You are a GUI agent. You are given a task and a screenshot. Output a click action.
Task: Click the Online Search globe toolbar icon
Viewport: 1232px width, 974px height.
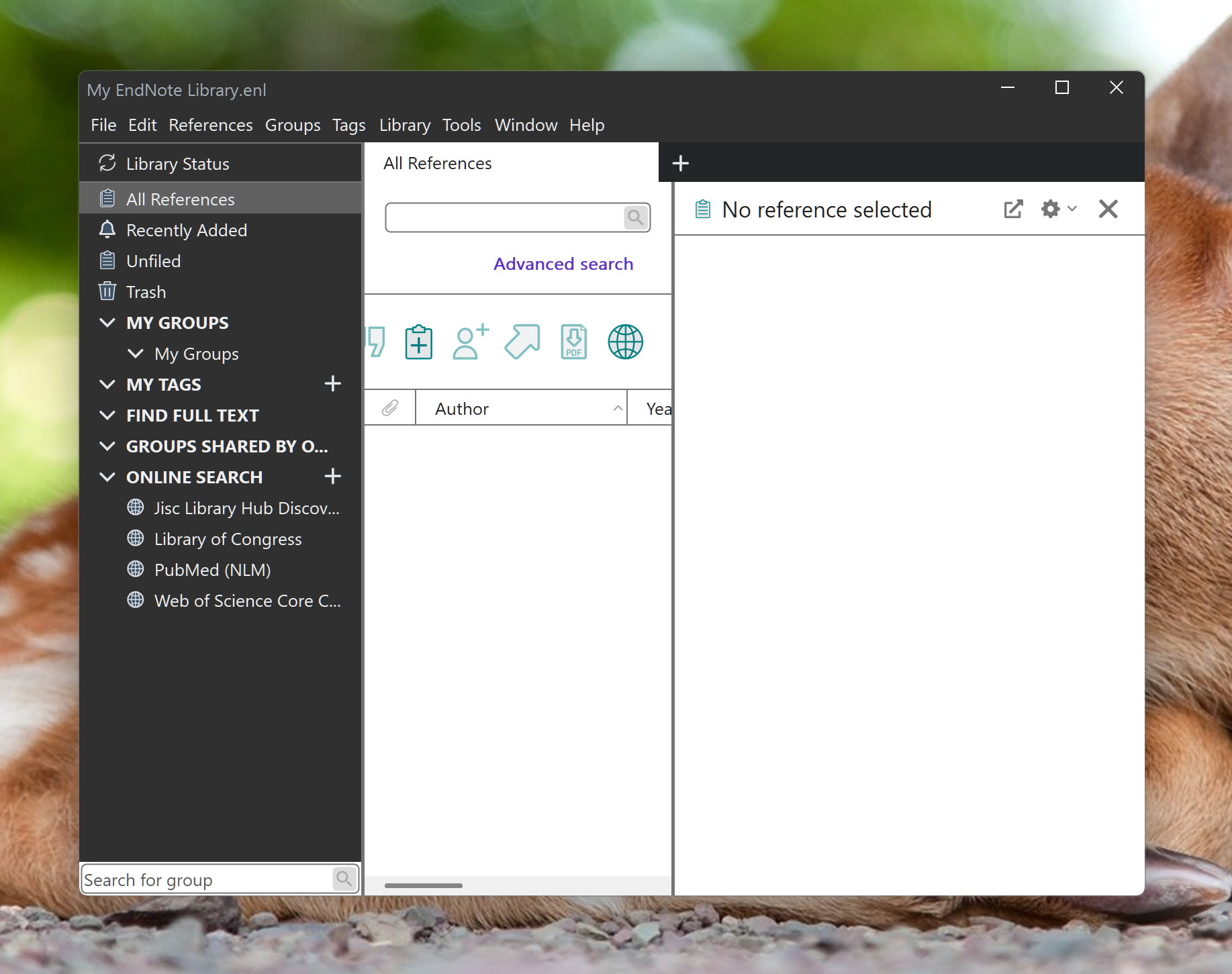pyautogui.click(x=625, y=342)
